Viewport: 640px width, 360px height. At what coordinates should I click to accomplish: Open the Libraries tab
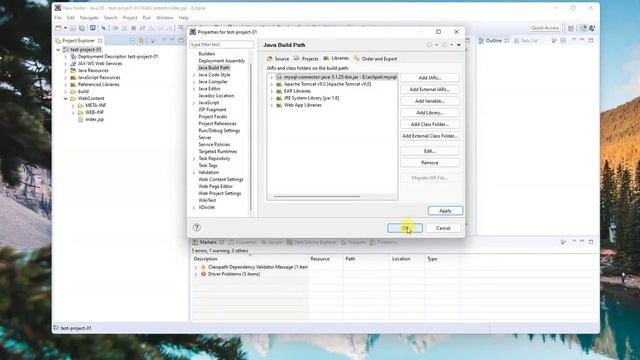coord(336,58)
